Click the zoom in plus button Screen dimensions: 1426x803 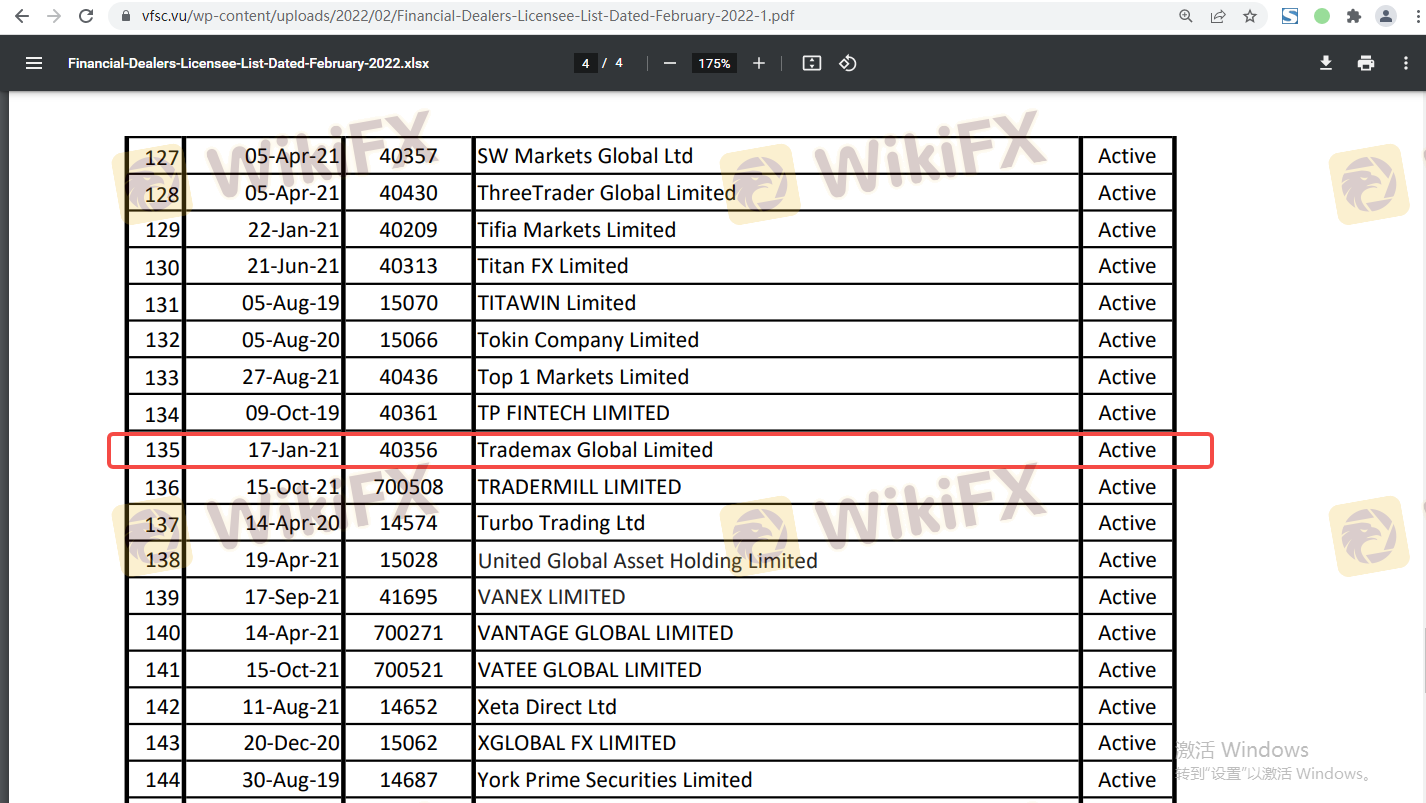(x=759, y=63)
